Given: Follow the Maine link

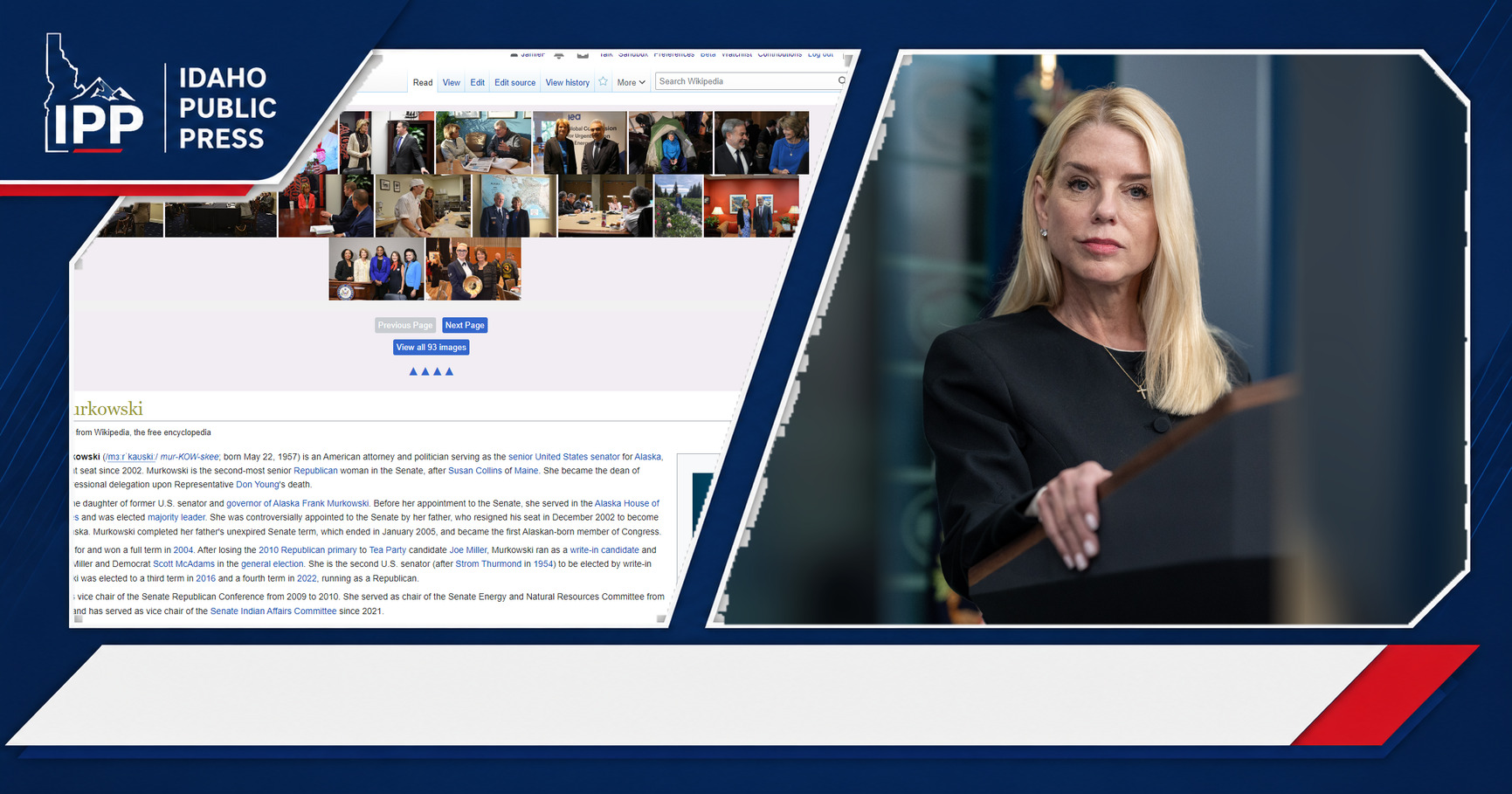Looking at the screenshot, I should [526, 471].
